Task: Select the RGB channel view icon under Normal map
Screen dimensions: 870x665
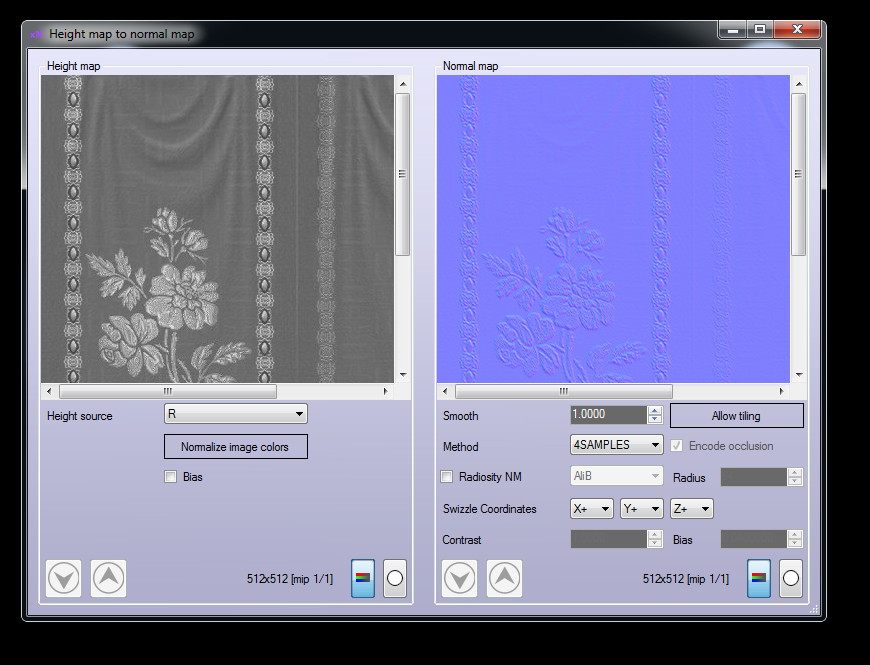Action: pyautogui.click(x=759, y=578)
